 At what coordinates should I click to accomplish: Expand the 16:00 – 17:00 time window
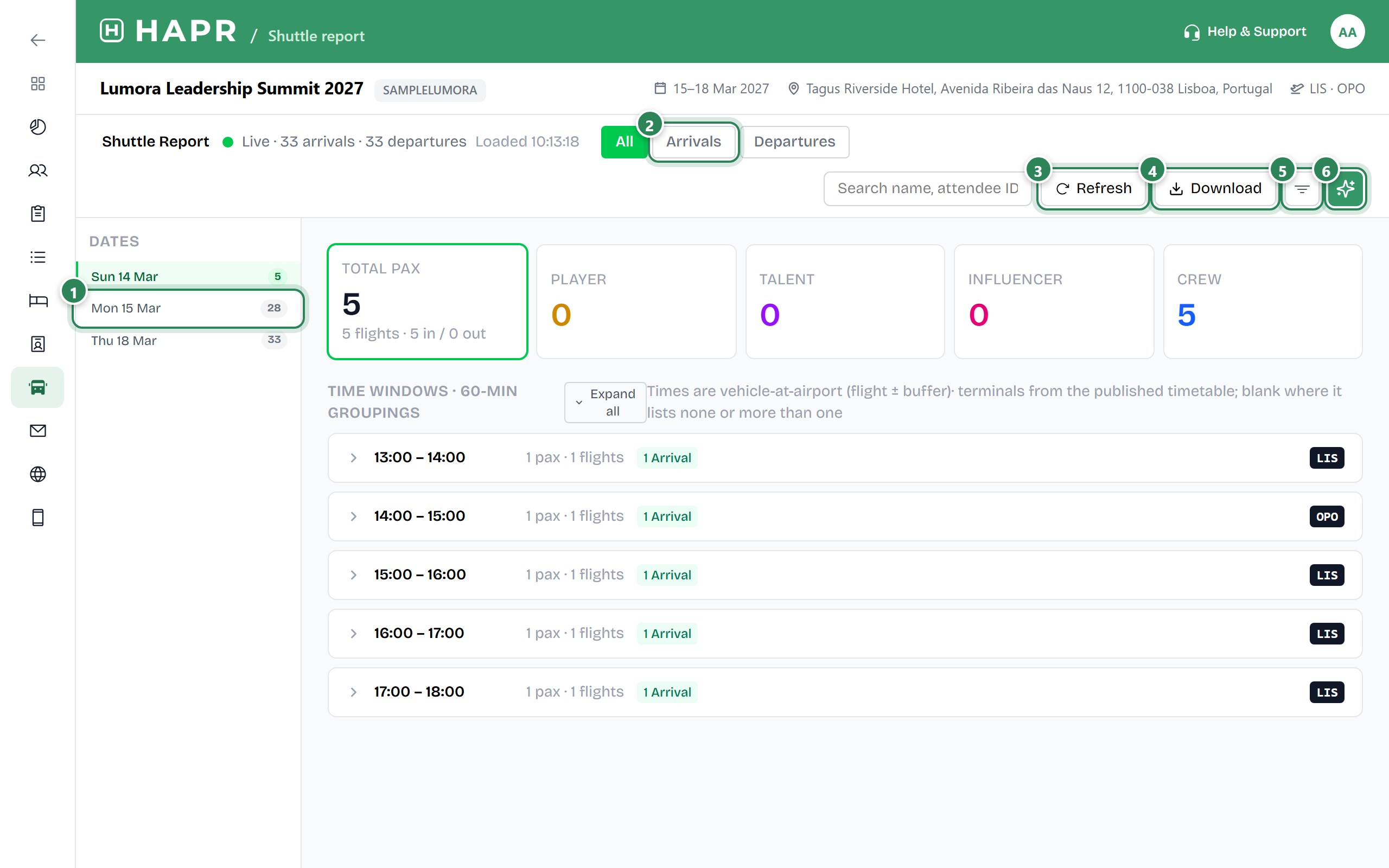point(845,633)
